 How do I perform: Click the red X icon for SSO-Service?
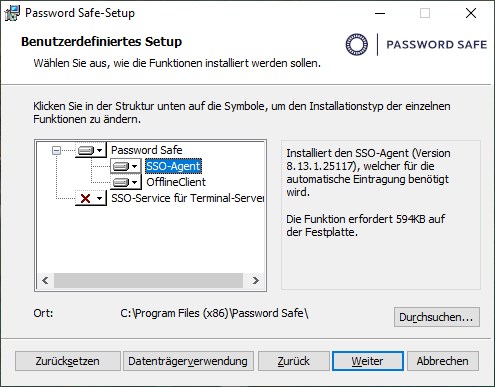coord(86,198)
